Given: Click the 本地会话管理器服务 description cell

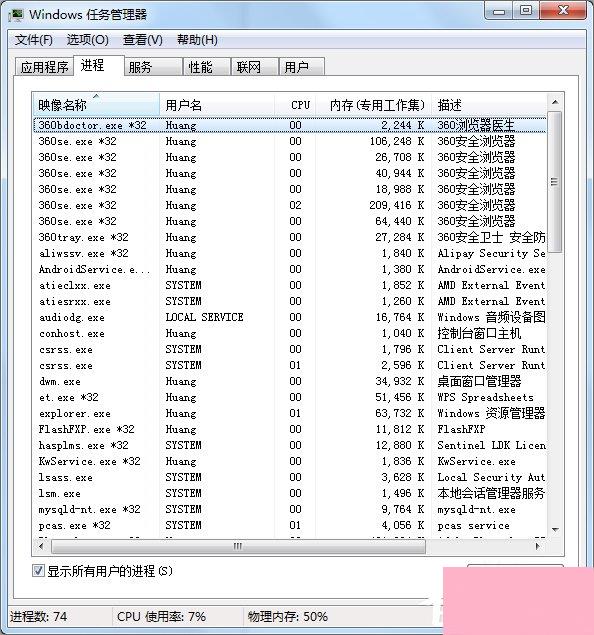Looking at the screenshot, I should pyautogui.click(x=491, y=493).
